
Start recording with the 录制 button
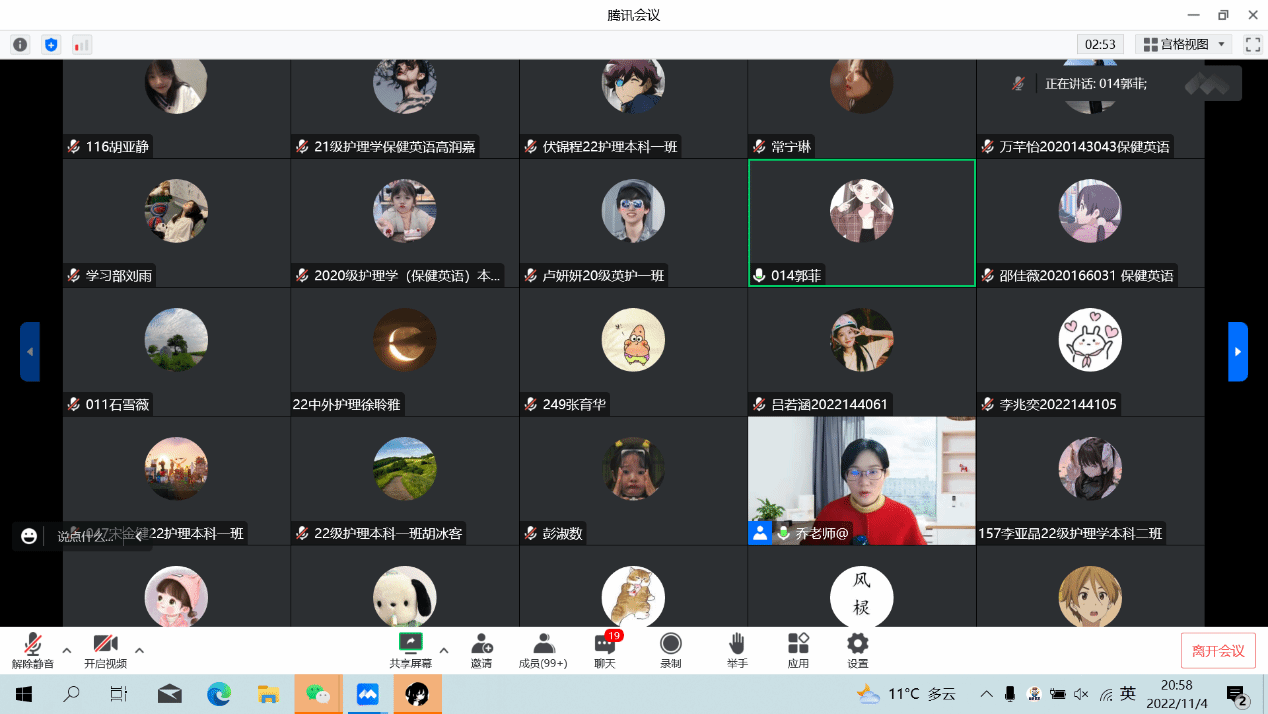(671, 649)
